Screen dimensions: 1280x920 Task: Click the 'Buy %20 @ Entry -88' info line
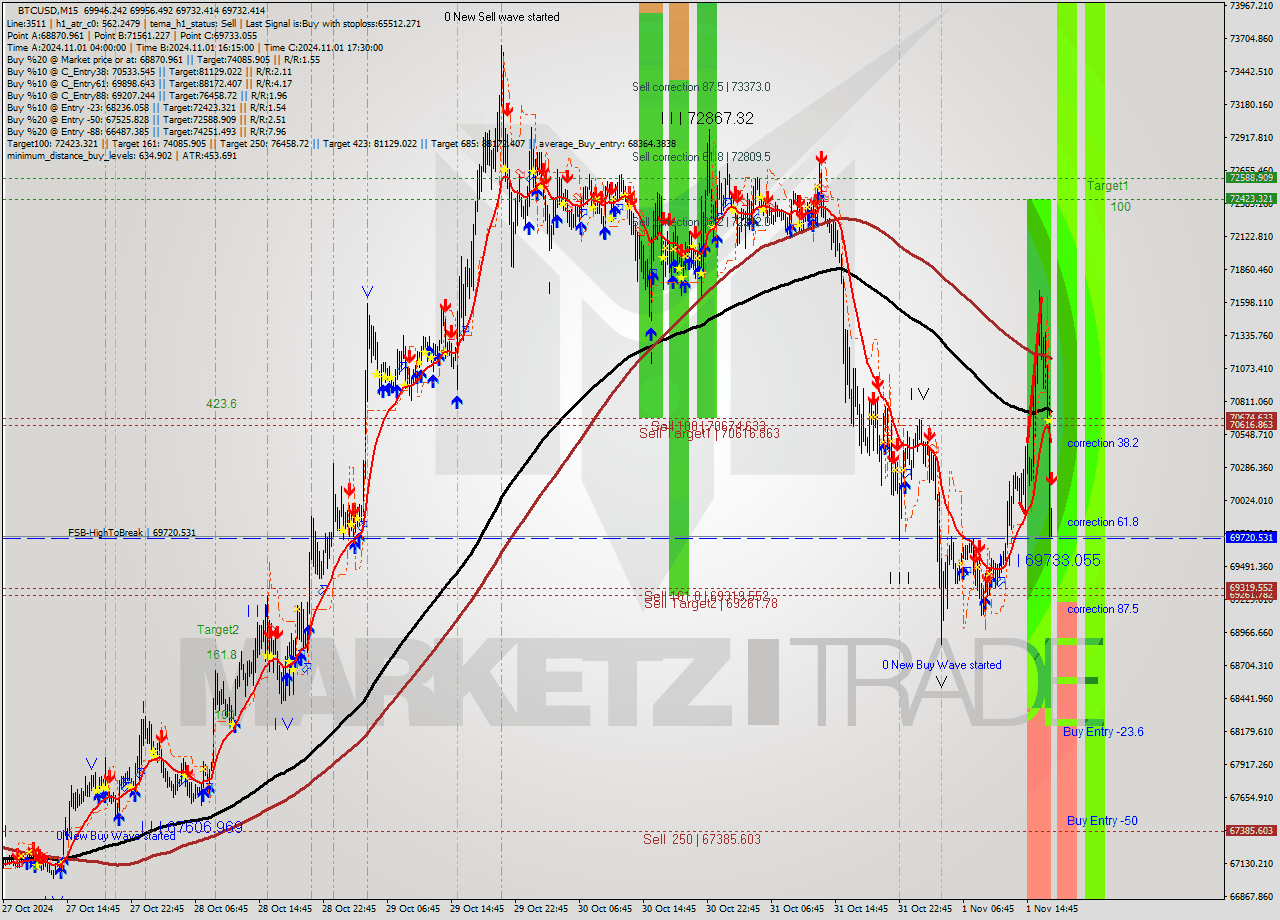point(146,131)
